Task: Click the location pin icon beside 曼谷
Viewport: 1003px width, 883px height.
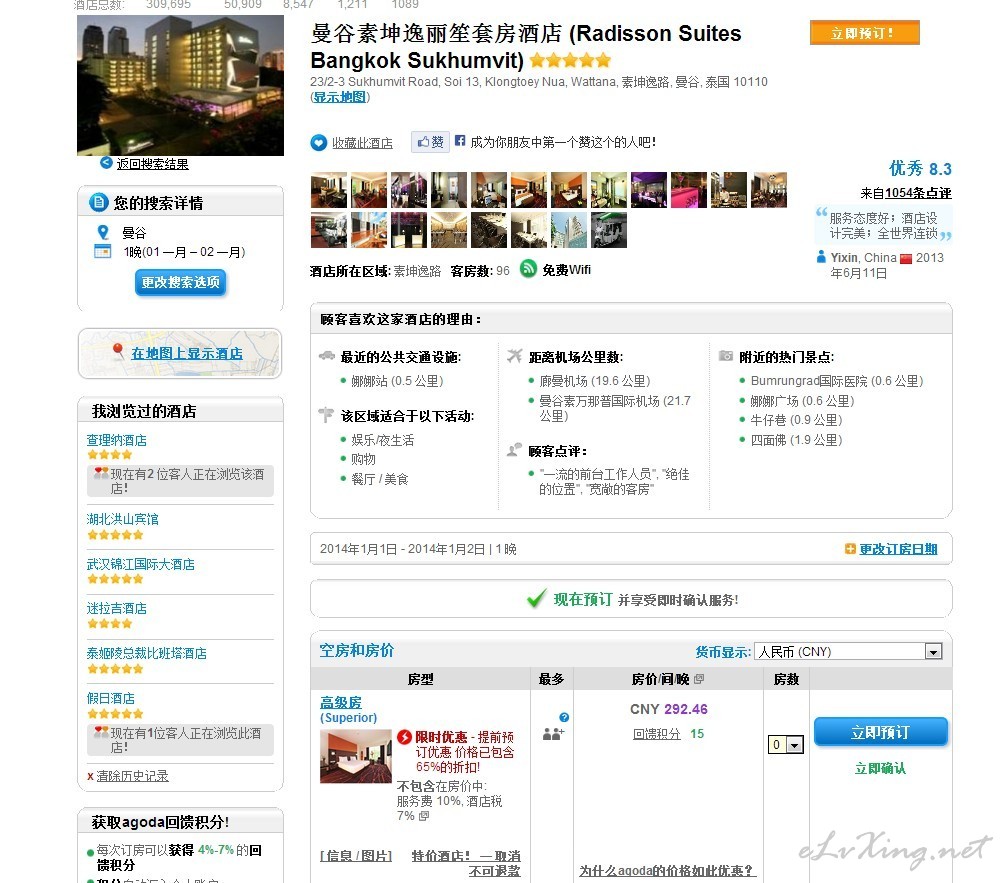Action: (x=102, y=232)
